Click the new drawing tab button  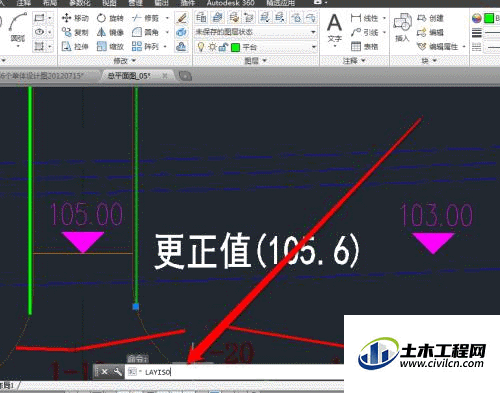[x=185, y=76]
